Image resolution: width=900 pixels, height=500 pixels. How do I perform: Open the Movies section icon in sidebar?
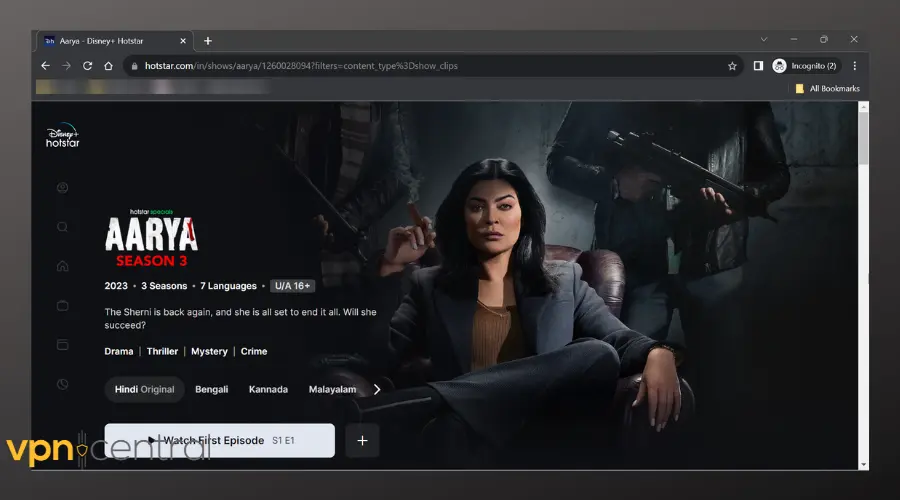pyautogui.click(x=63, y=345)
